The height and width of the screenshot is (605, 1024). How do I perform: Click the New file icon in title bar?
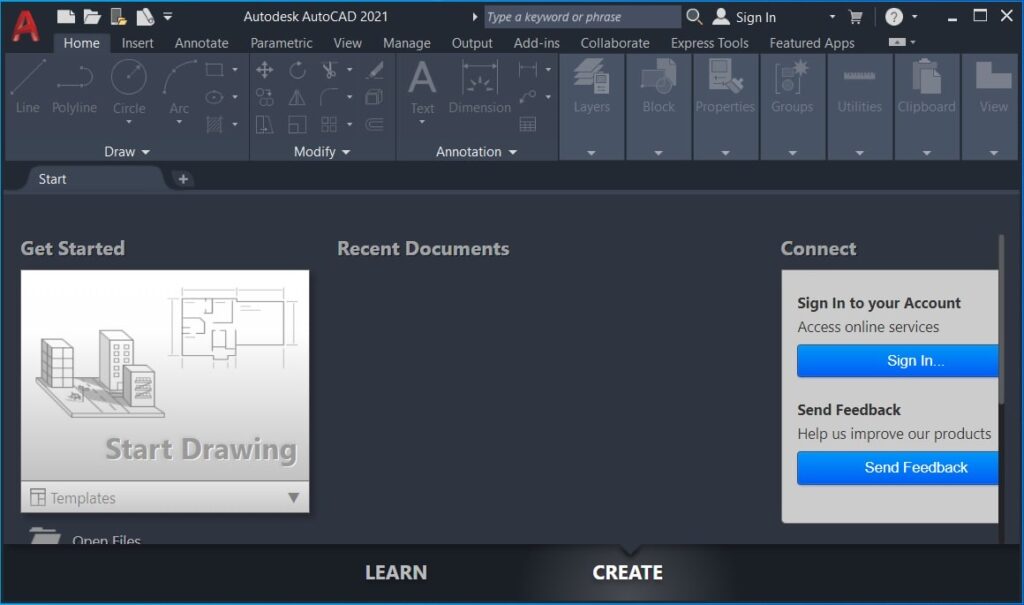click(65, 16)
